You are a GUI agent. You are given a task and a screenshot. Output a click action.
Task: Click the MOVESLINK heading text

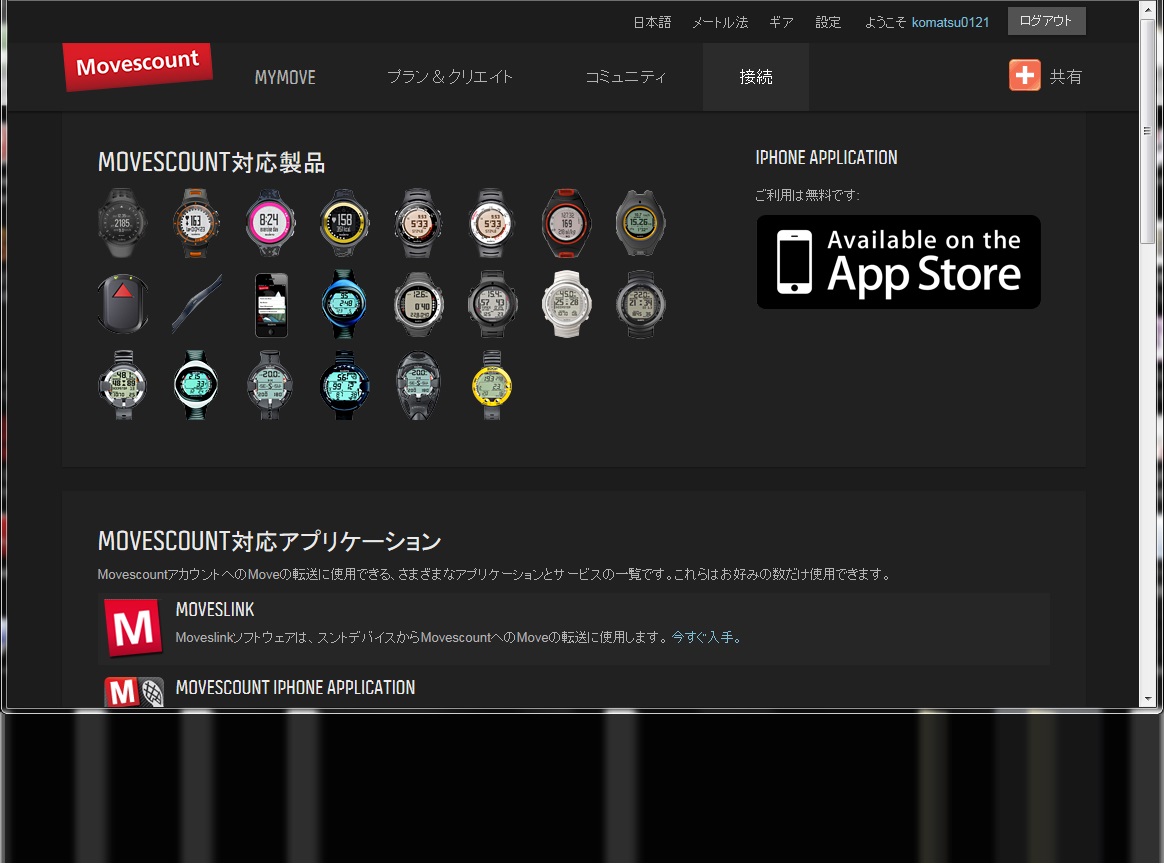coord(215,609)
